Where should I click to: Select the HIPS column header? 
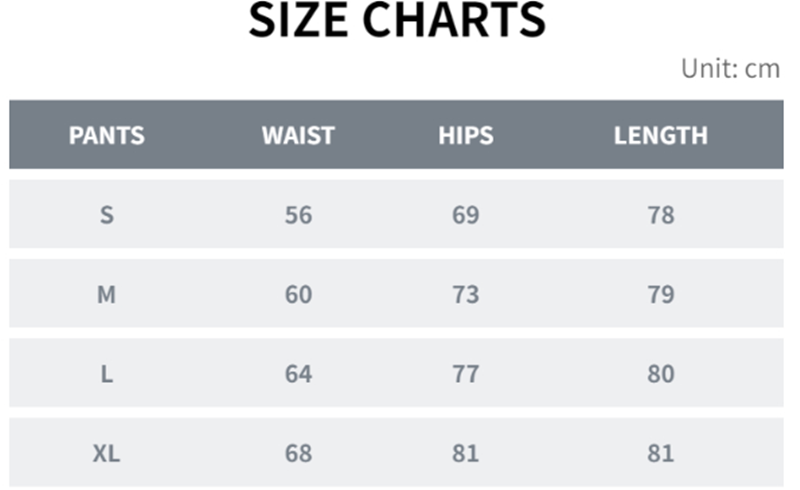pyautogui.click(x=465, y=135)
